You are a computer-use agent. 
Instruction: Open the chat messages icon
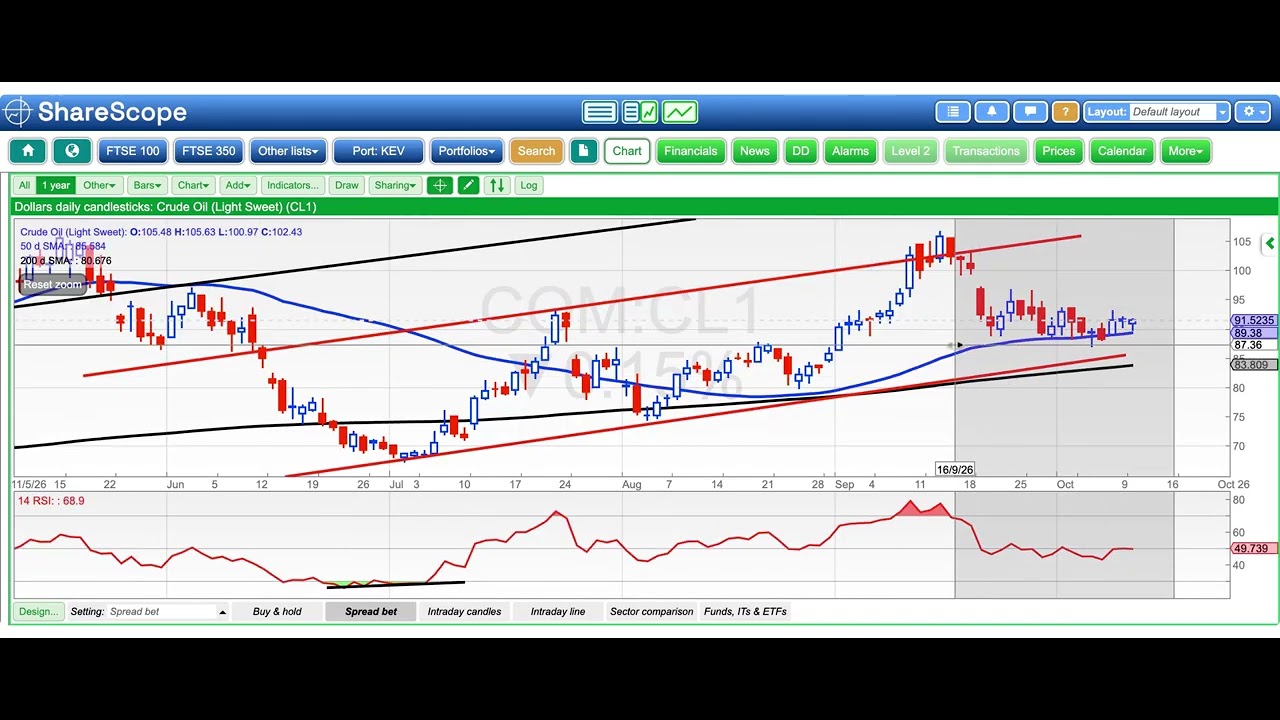pos(1029,112)
